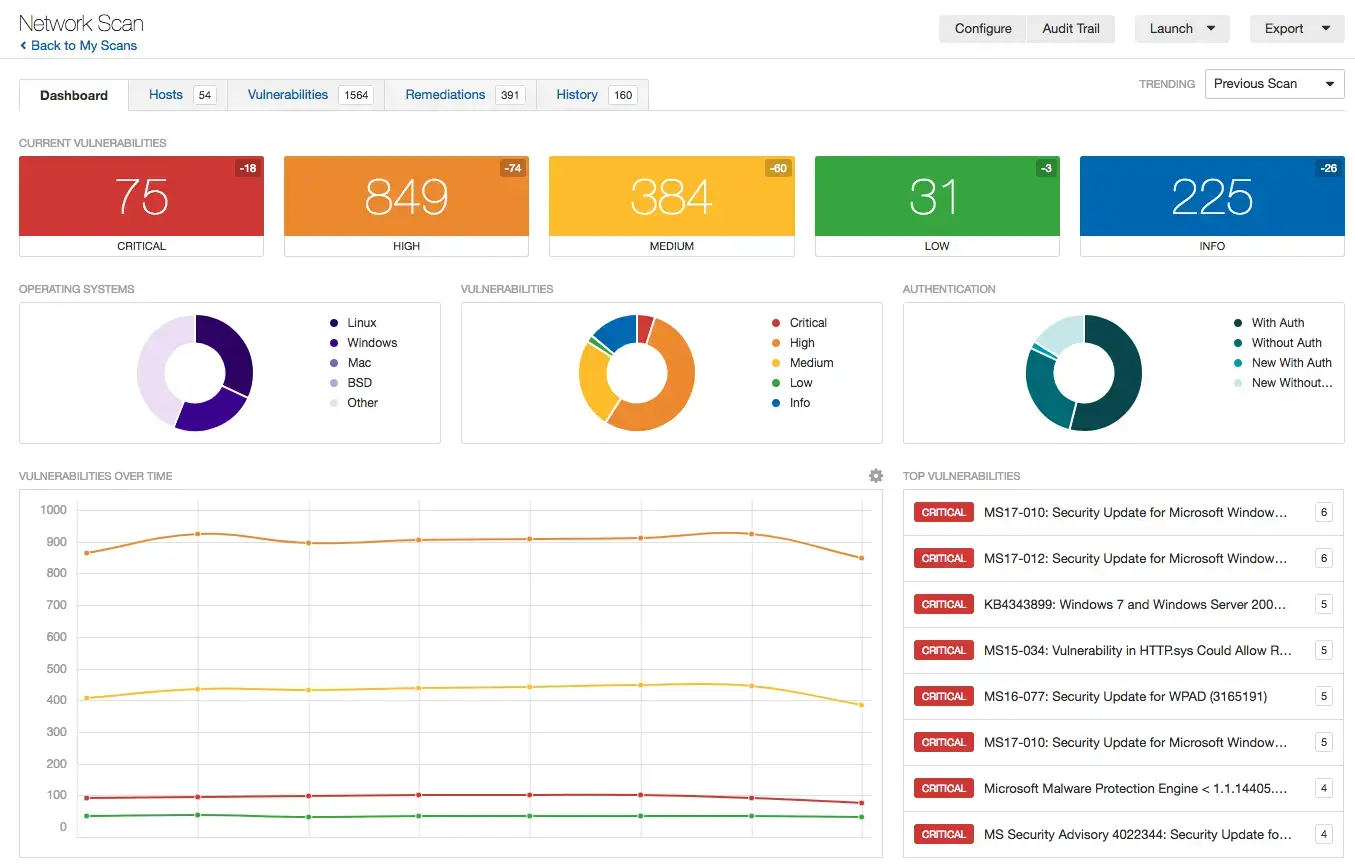Screen dimensions: 1355x866
Task: Open the Audit Trail
Action: (x=1071, y=28)
